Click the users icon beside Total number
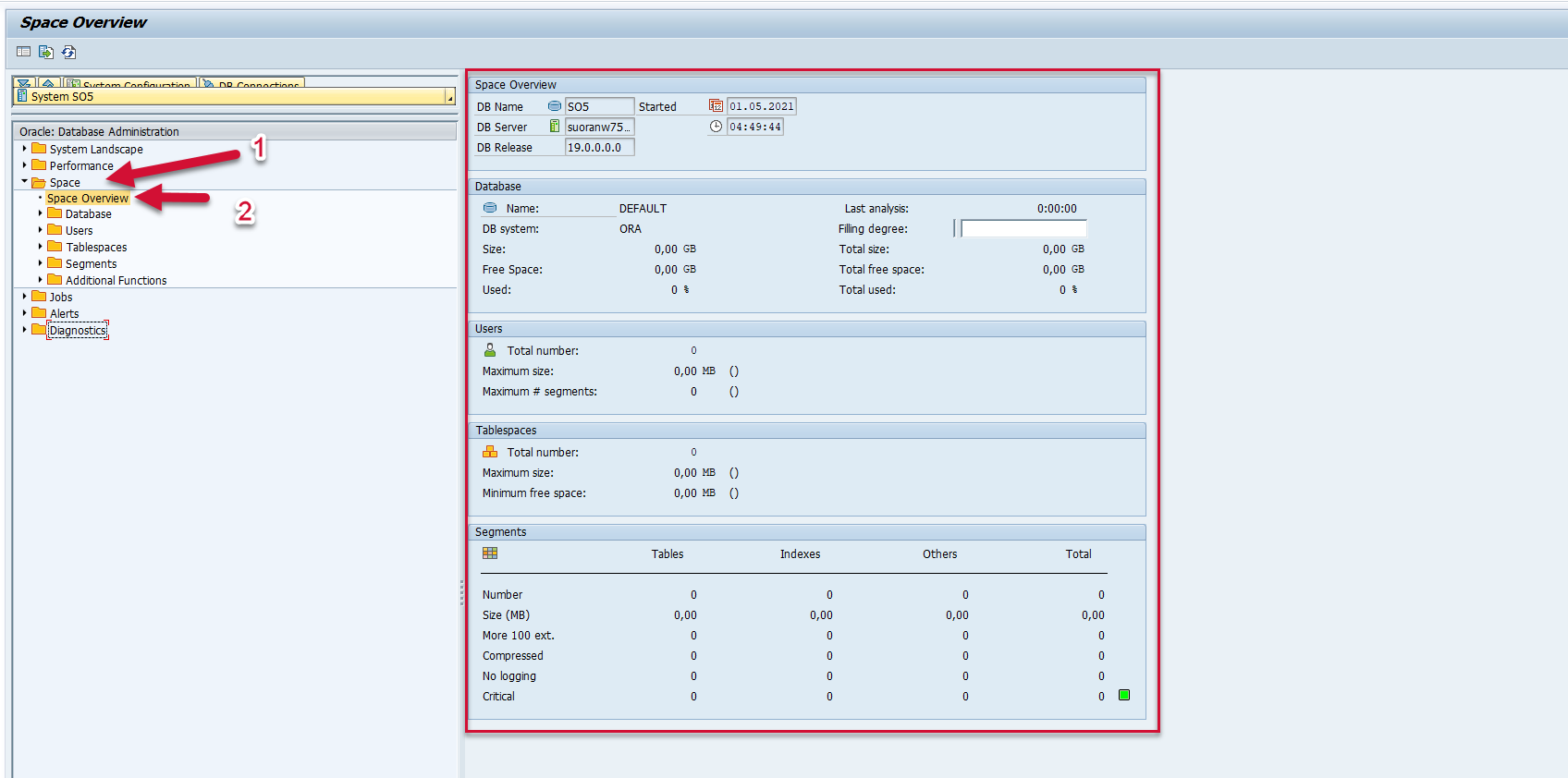 pyautogui.click(x=490, y=350)
